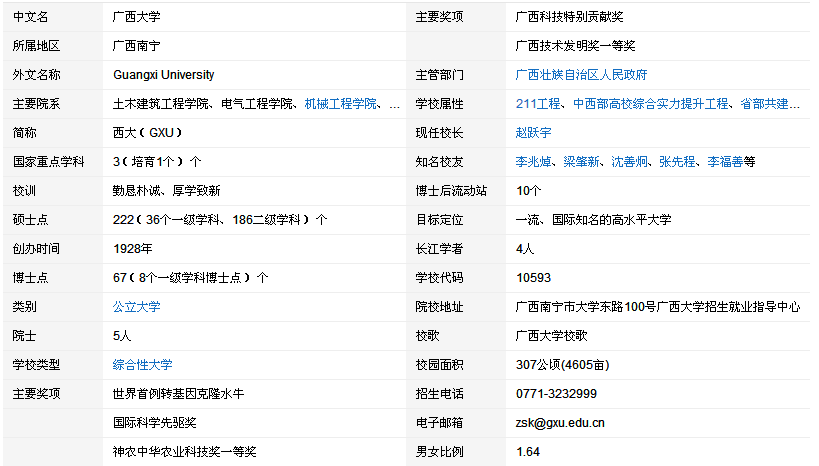Select the value 广西南宁

click(x=137, y=46)
